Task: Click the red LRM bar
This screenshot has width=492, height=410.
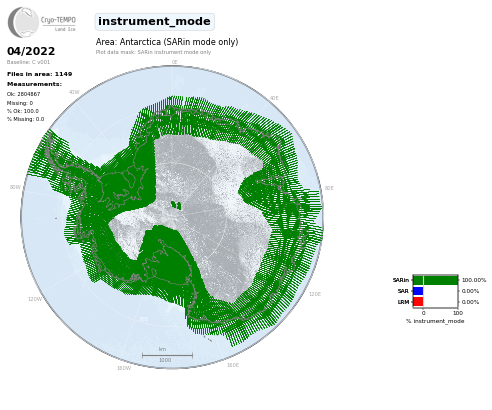Action: [x=418, y=302]
